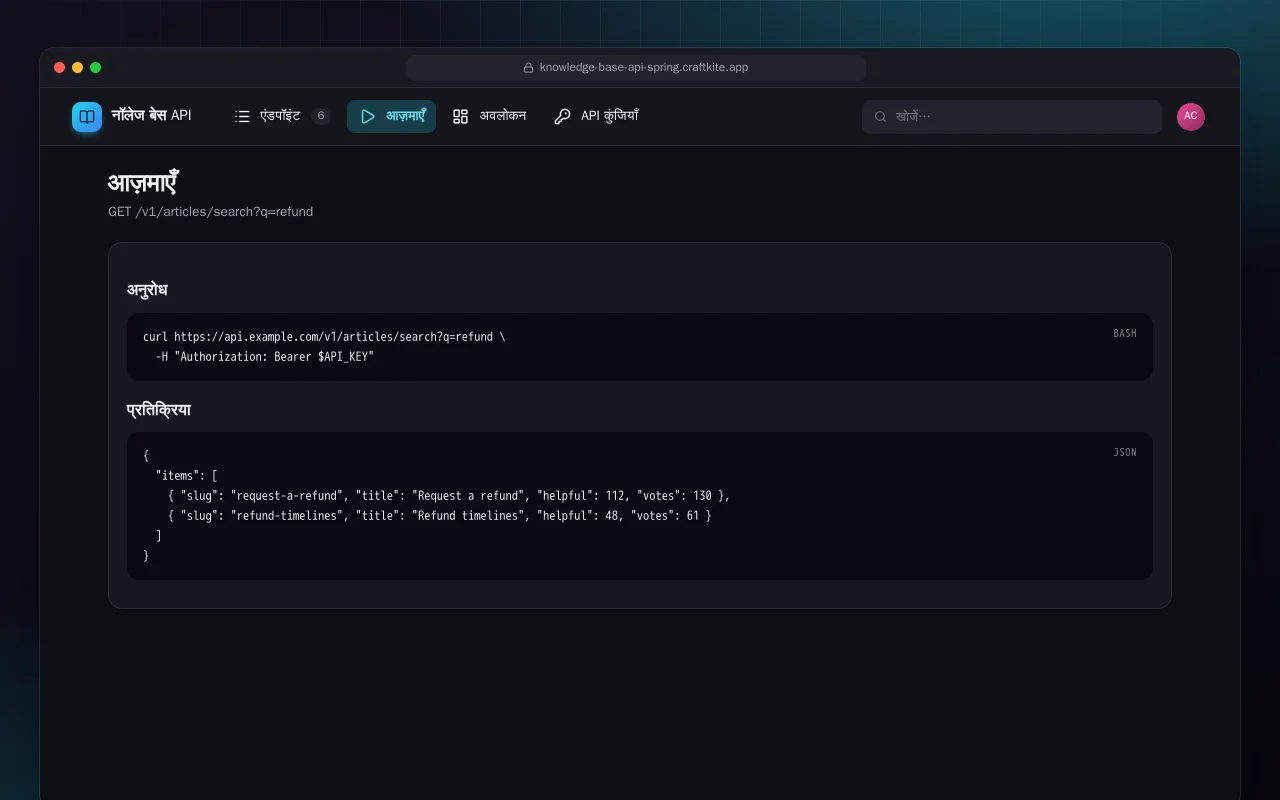Viewport: 1280px width, 800px height.
Task: Open the एंडपॉइंट tab
Action: pyautogui.click(x=282, y=116)
